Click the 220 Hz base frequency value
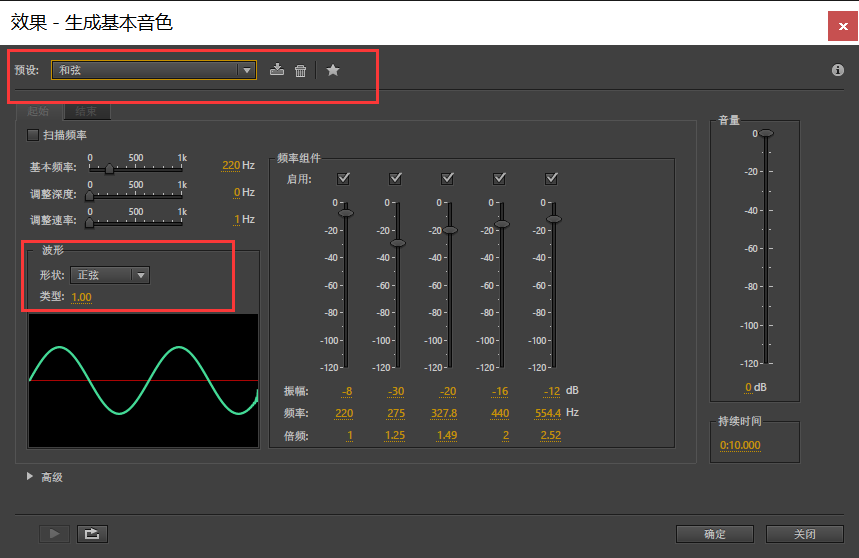This screenshot has height=558, width=859. coord(231,165)
